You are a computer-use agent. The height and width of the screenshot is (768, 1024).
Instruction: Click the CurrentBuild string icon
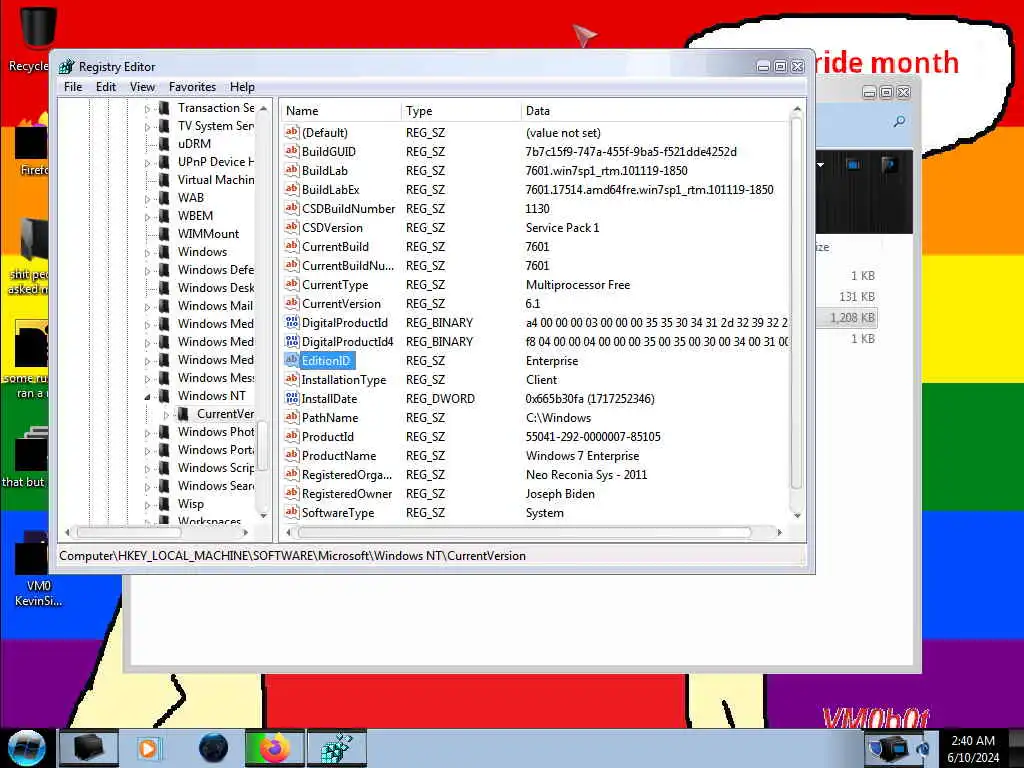point(292,246)
